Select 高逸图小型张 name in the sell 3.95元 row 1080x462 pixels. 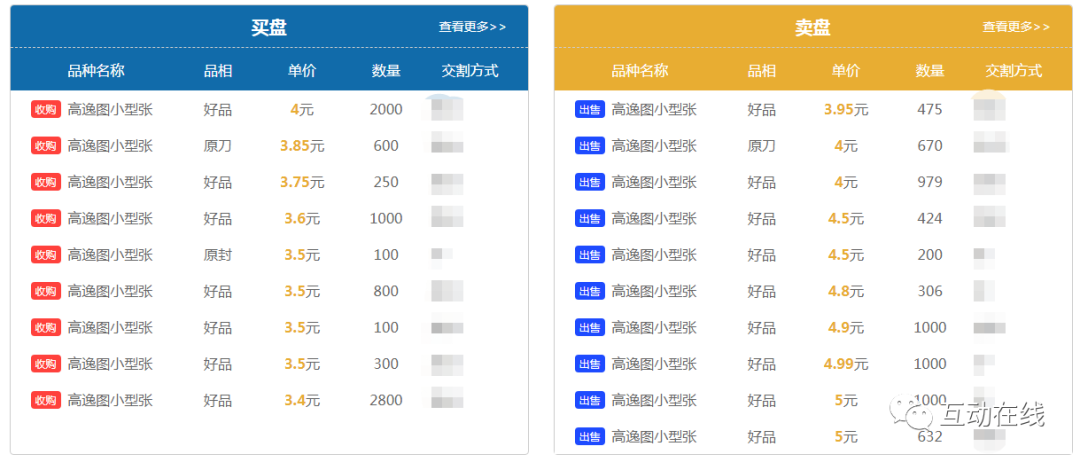tap(654, 109)
